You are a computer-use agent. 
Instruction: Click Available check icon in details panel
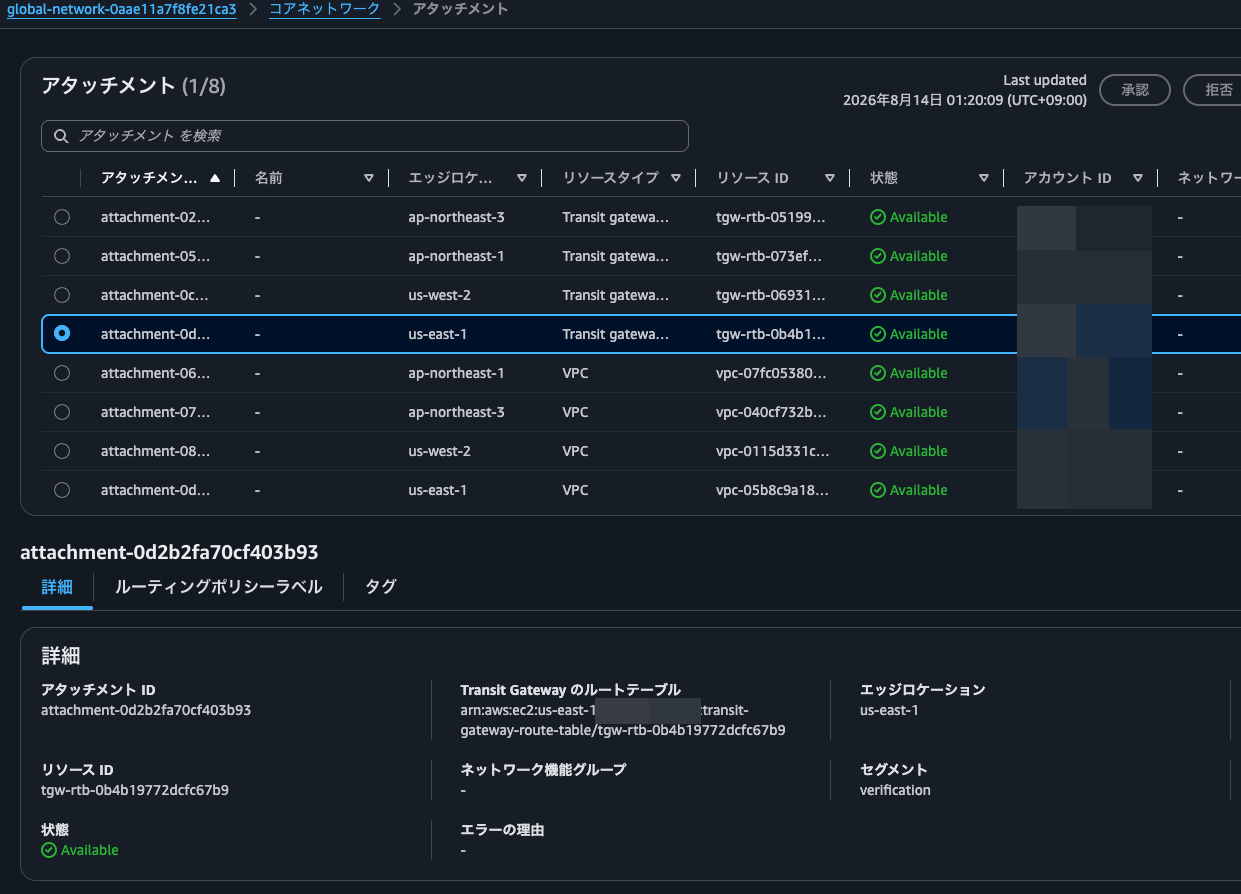[x=49, y=850]
